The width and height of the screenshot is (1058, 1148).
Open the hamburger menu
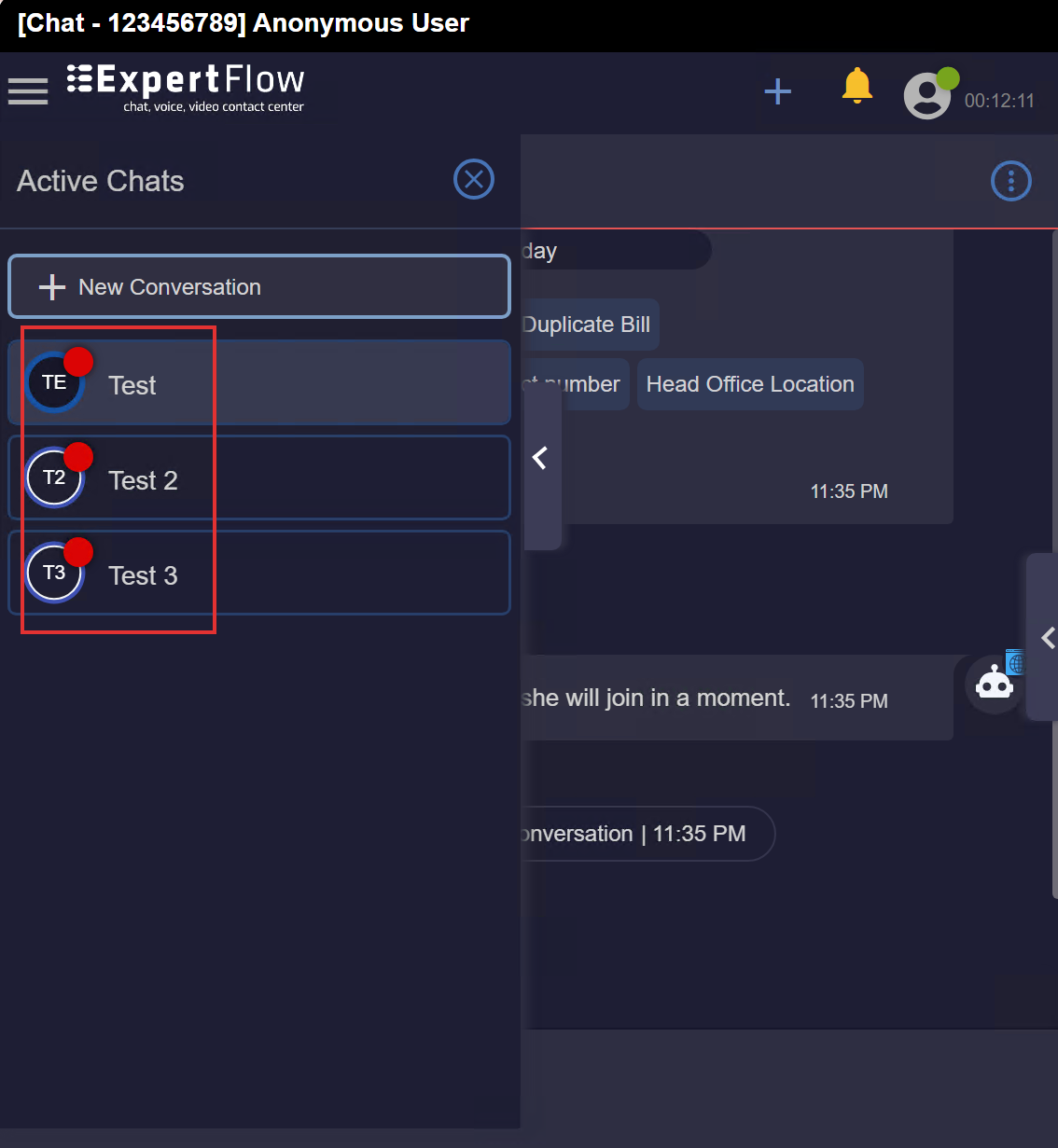[28, 91]
